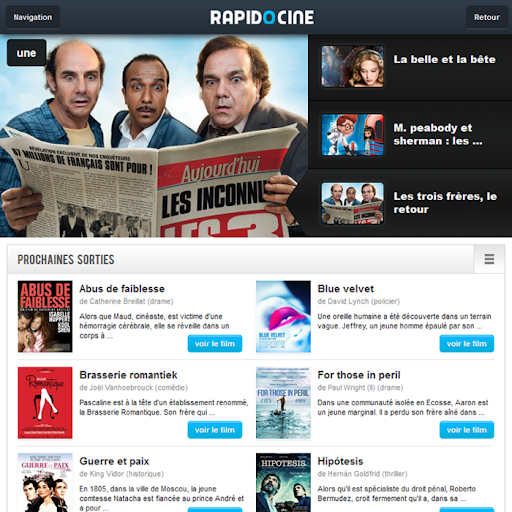Click voir le film for Blue velvet
The height and width of the screenshot is (512, 512).
(x=467, y=344)
